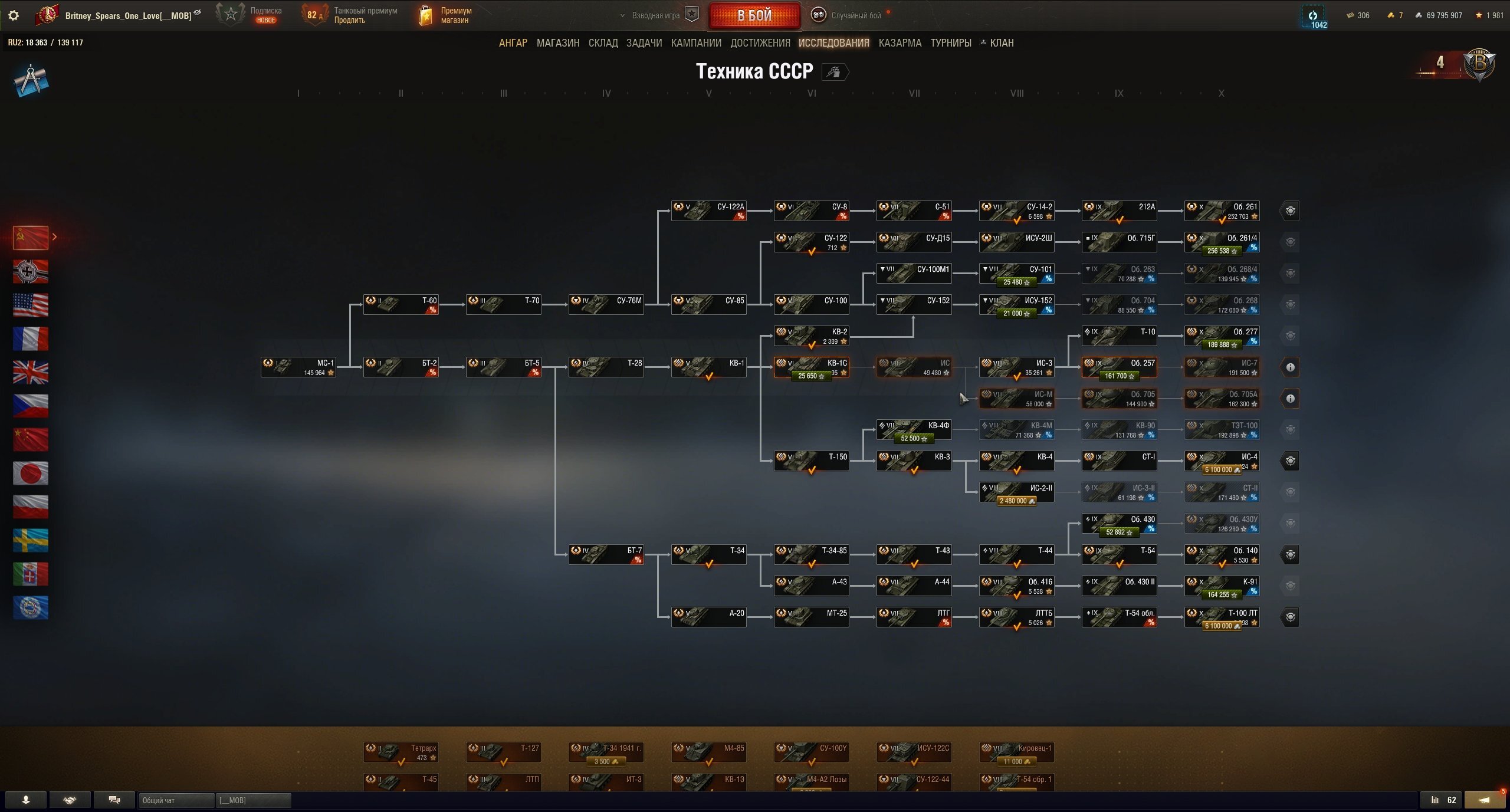Open the ТУРНИРЫ tab

[x=951, y=43]
